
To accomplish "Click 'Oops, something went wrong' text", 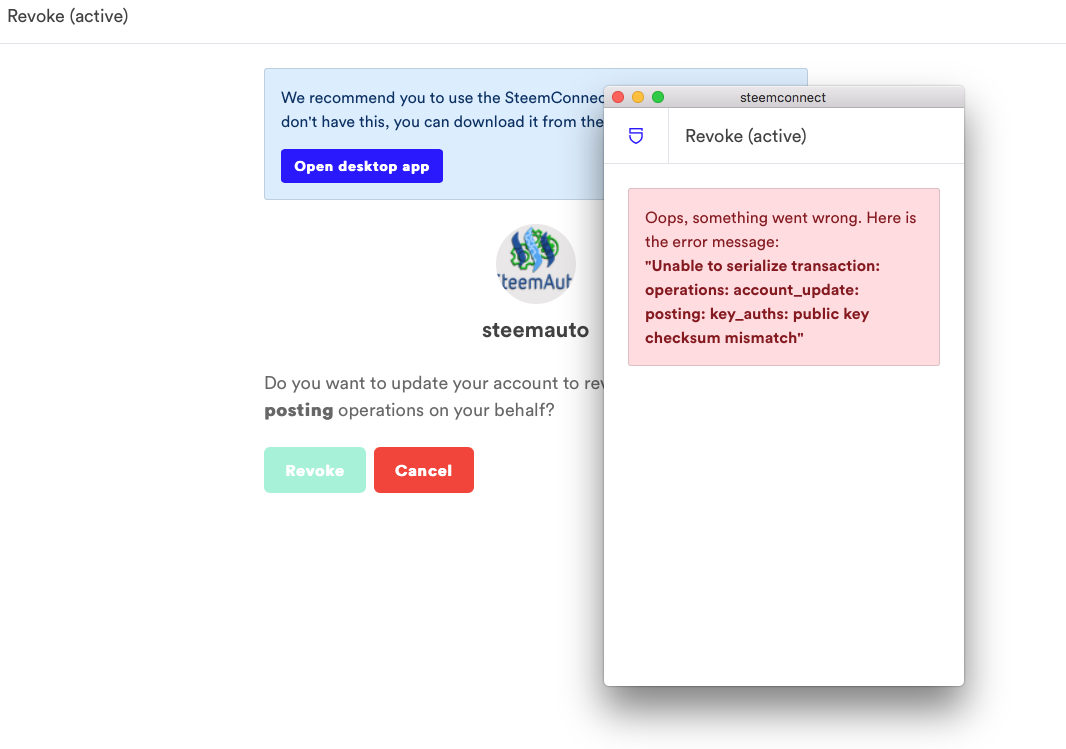I will pos(753,217).
